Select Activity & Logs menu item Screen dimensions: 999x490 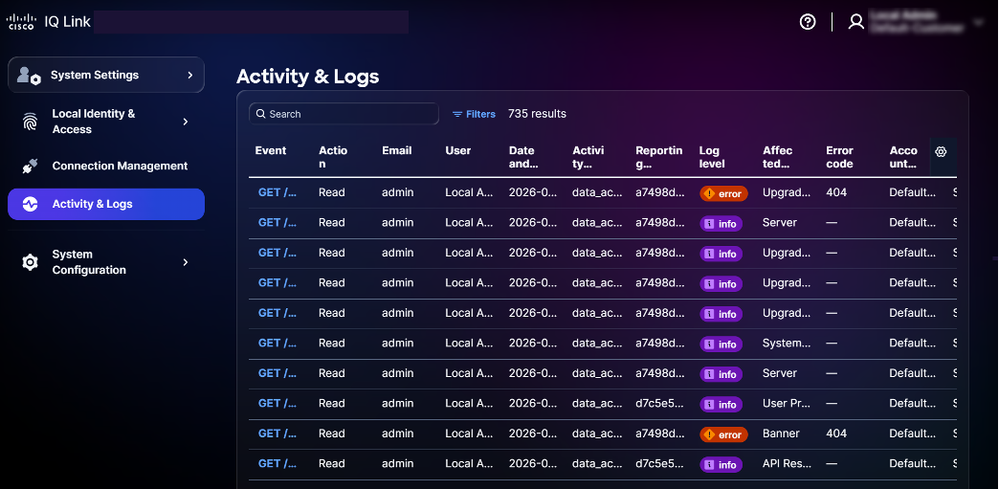tap(106, 205)
